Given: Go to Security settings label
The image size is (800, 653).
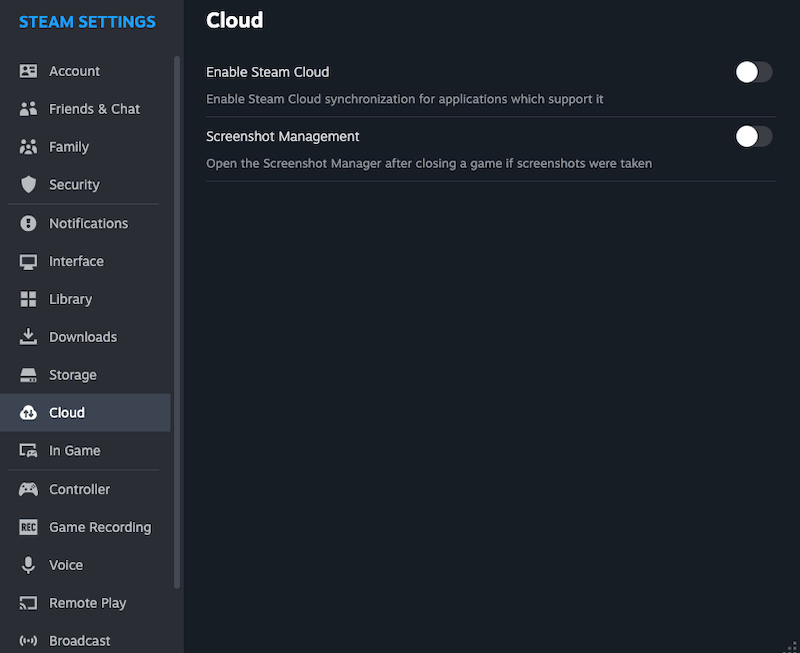Looking at the screenshot, I should pos(74,185).
